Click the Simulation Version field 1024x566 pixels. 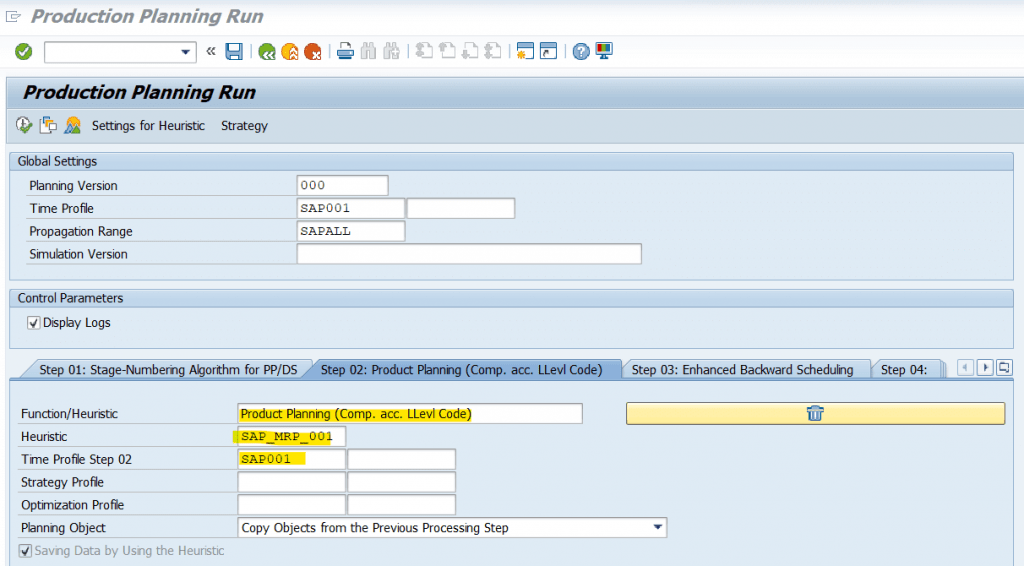(x=469, y=254)
